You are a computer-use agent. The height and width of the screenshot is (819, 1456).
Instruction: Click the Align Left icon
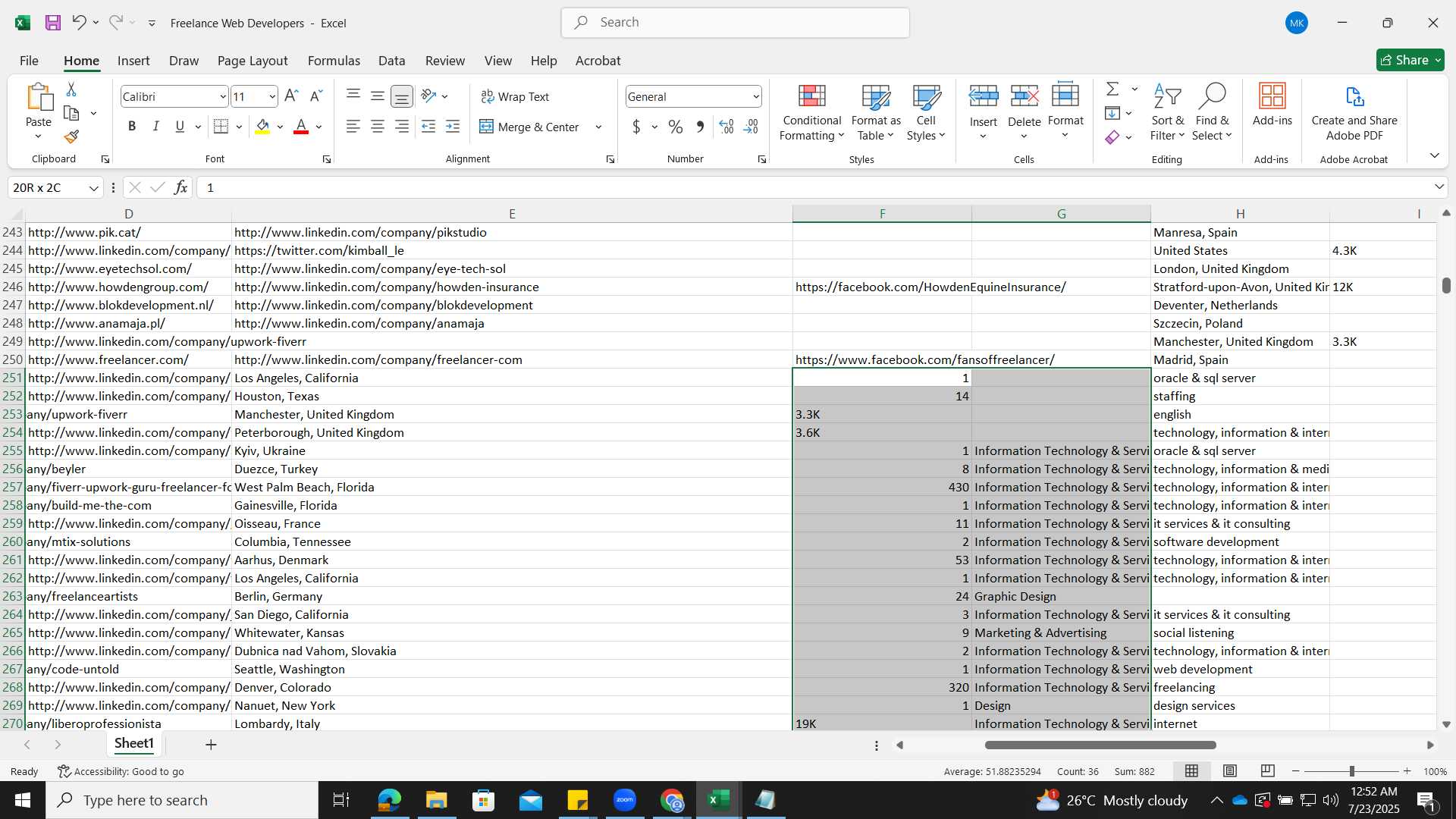pyautogui.click(x=353, y=127)
